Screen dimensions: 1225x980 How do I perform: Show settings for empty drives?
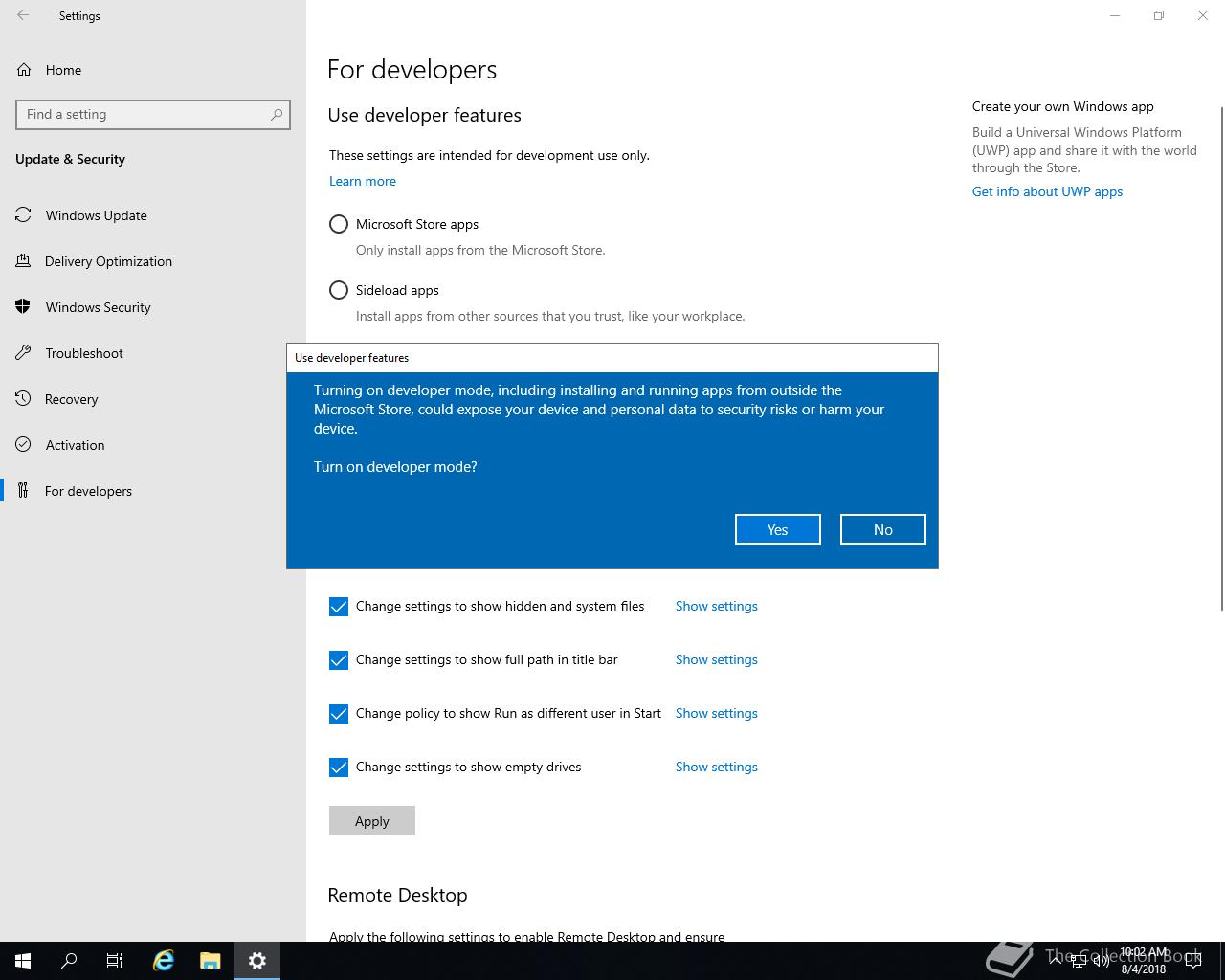[x=717, y=767]
